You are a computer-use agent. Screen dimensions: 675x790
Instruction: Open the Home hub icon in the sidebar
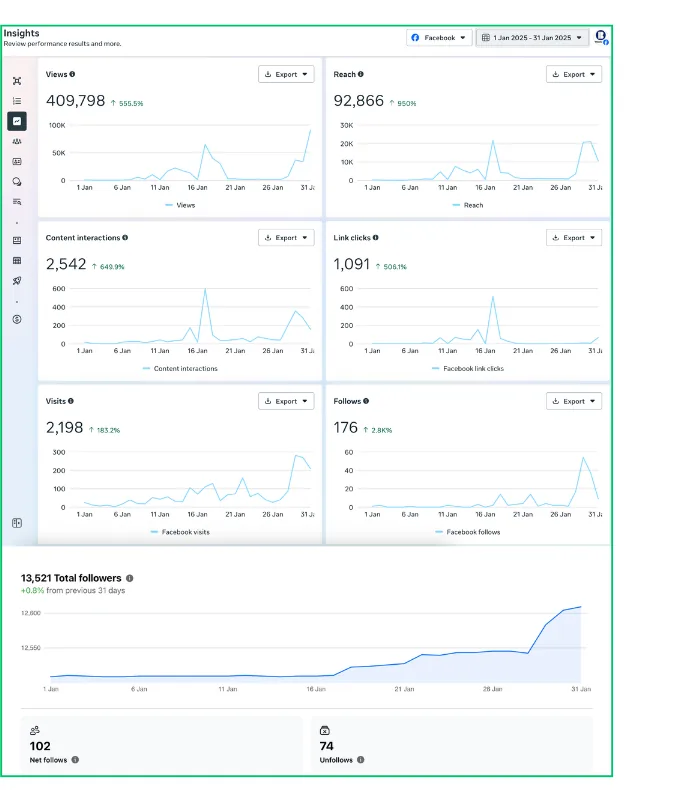tap(17, 81)
